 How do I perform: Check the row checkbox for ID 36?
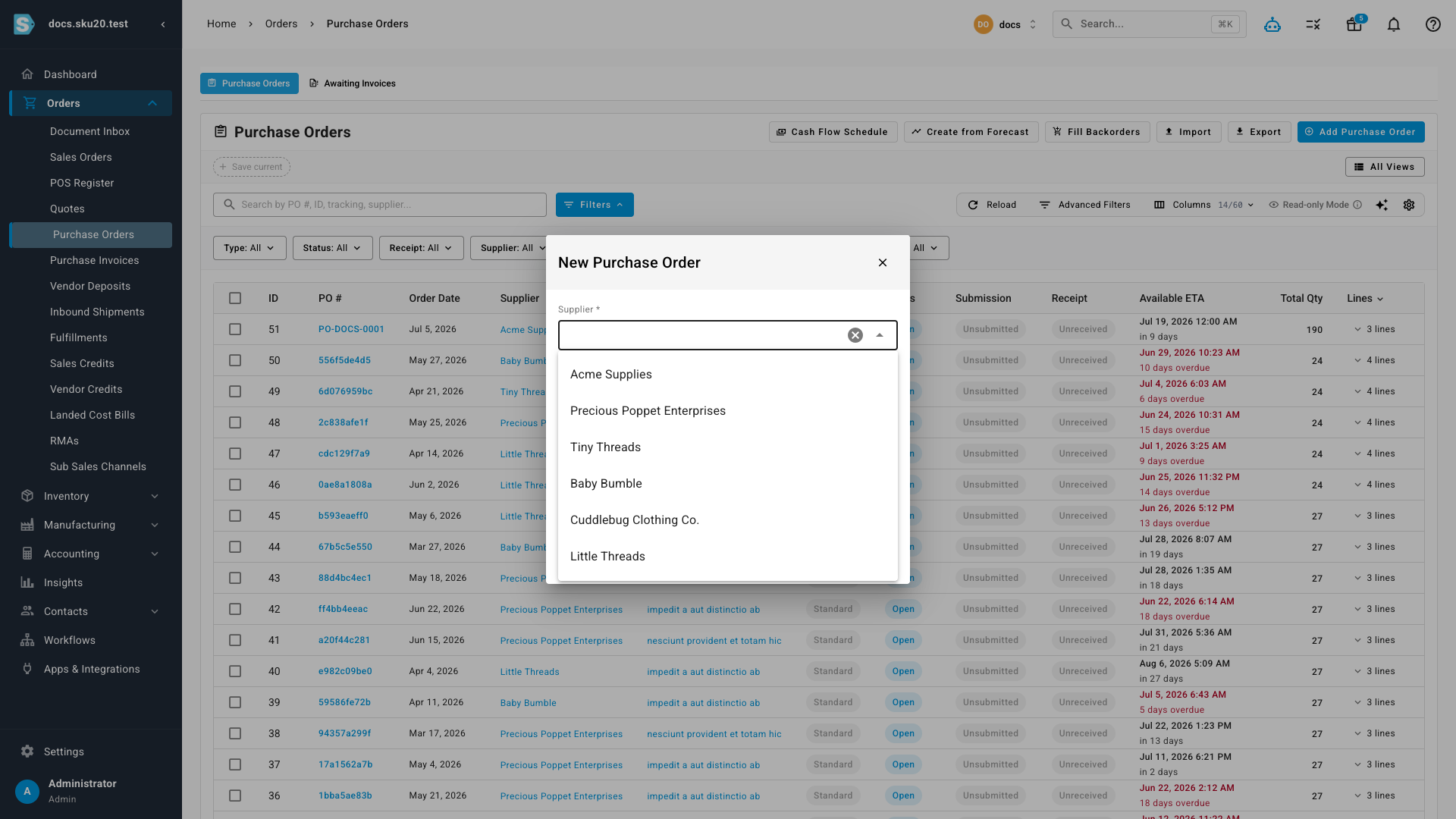click(235, 795)
